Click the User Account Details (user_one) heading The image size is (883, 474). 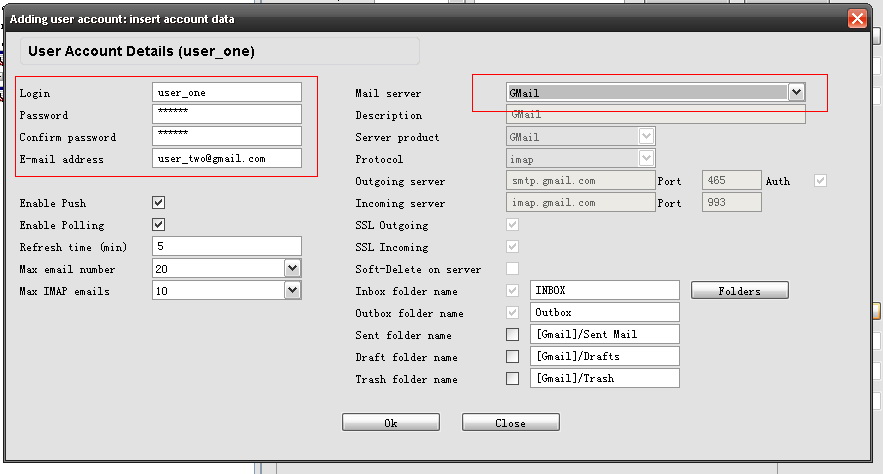(141, 51)
